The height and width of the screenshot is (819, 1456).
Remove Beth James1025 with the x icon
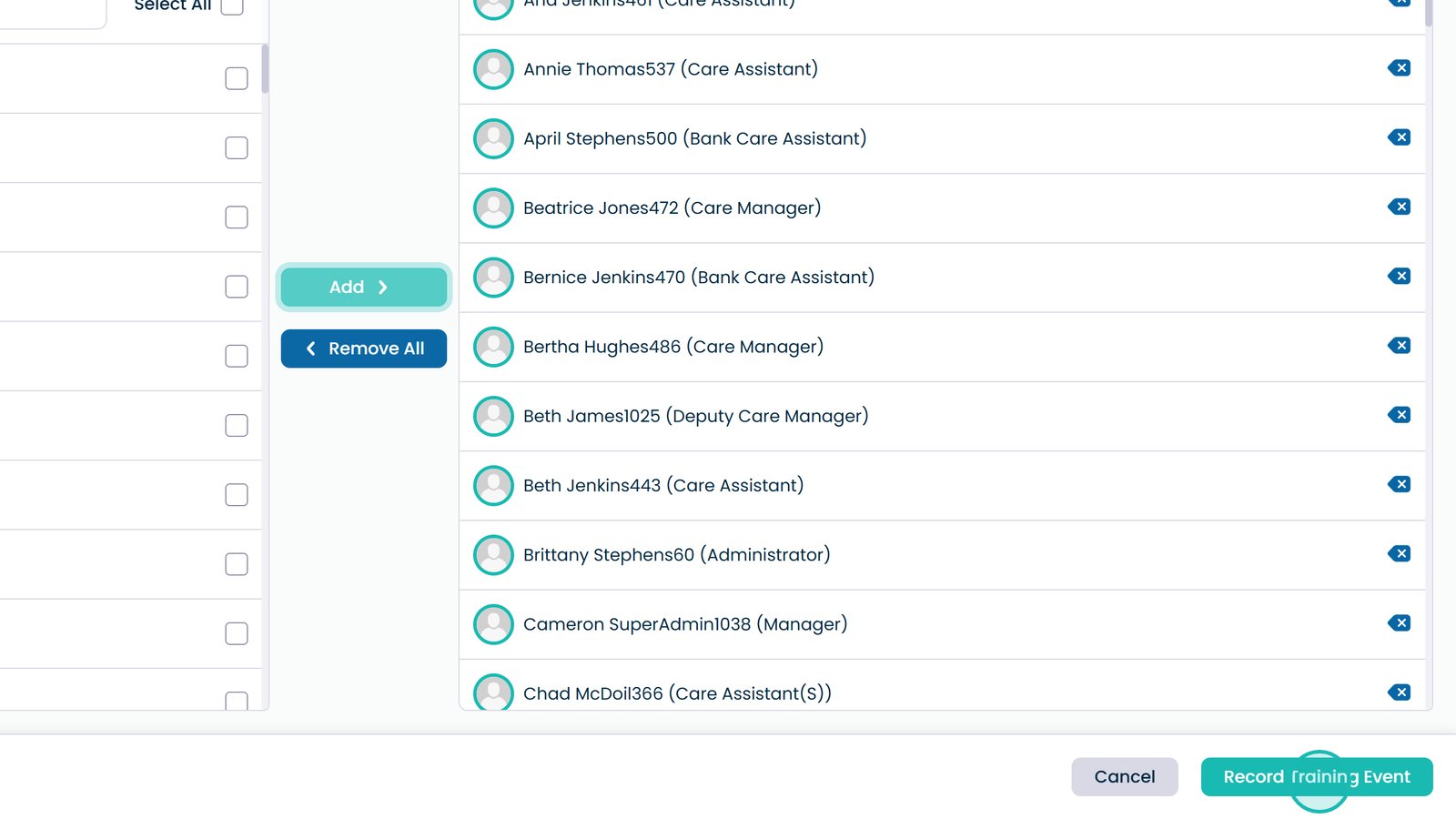coord(1400,415)
